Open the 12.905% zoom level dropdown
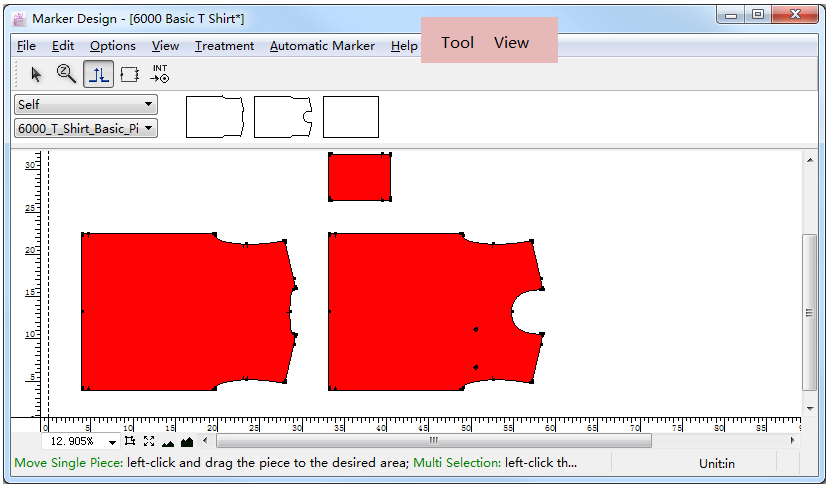 (111, 441)
